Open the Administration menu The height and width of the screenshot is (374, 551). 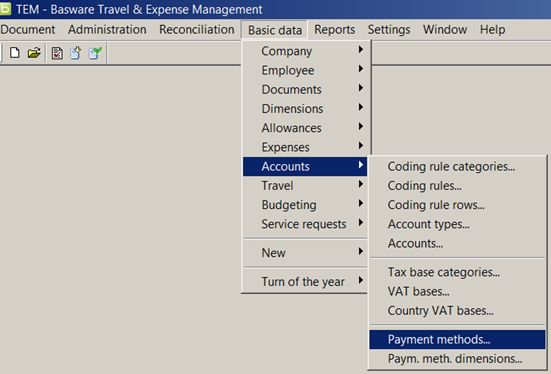(107, 30)
